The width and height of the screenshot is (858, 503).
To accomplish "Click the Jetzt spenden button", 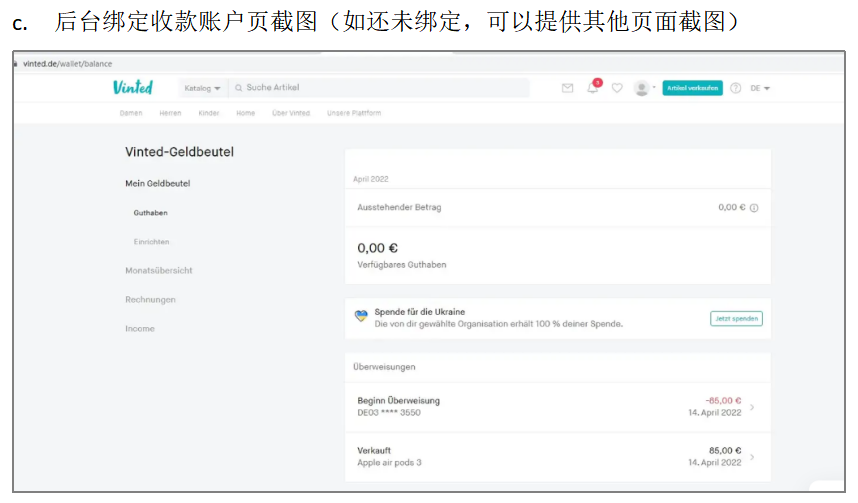I will 736,318.
